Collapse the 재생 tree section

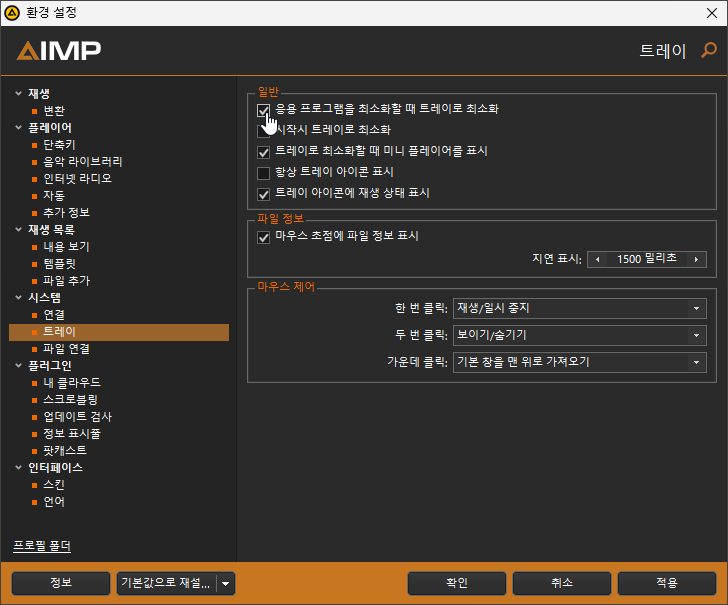pyautogui.click(x=19, y=93)
